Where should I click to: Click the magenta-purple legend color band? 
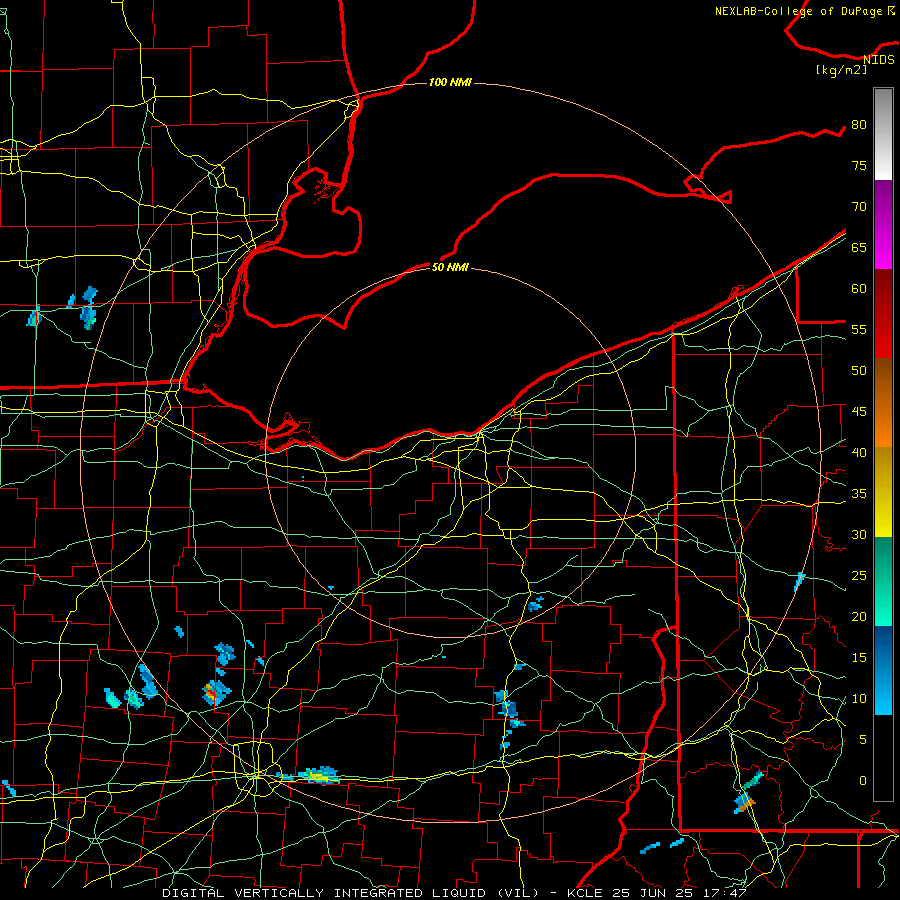tap(883, 224)
